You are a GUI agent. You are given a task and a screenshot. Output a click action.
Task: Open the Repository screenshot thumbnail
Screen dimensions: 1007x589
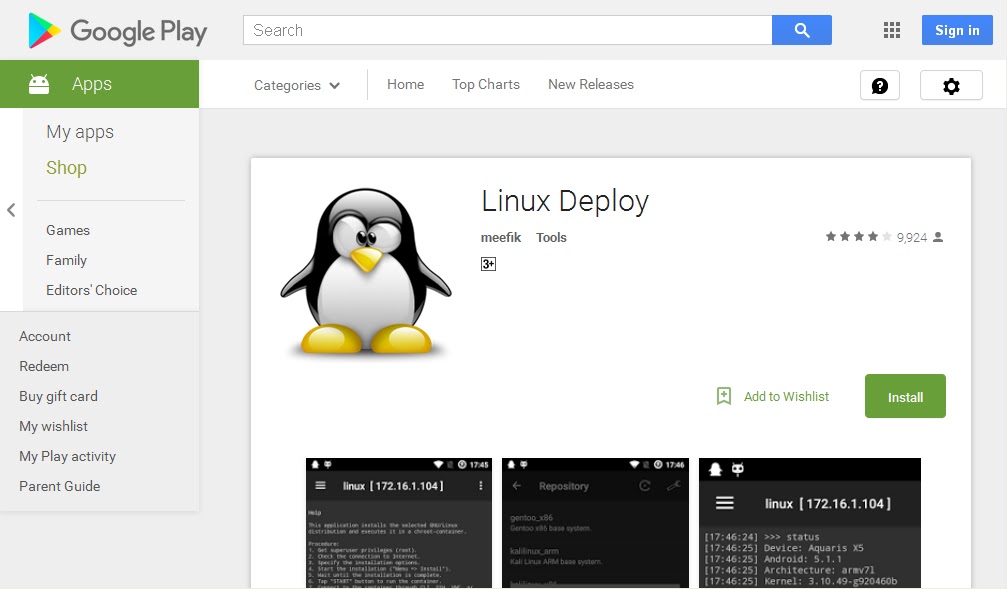point(595,523)
